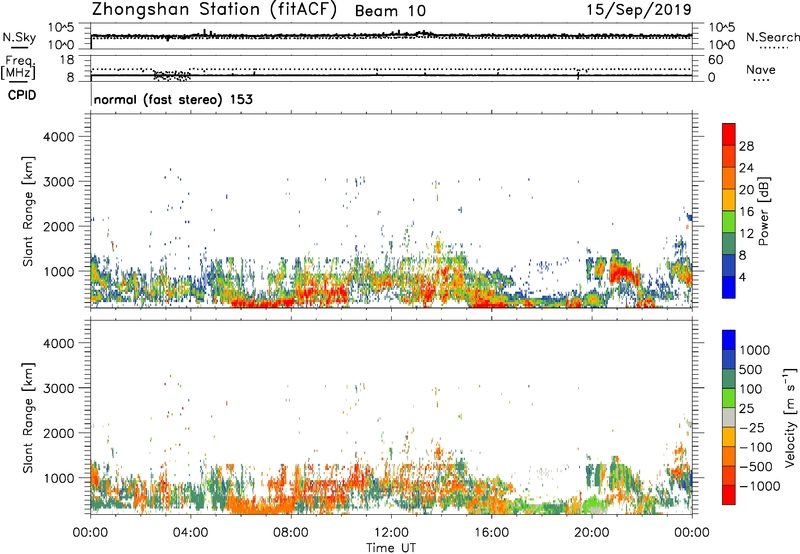Image resolution: width=800 pixels, height=554 pixels.
Task: Pick the red top segment of power colorbar
Action: click(x=729, y=134)
